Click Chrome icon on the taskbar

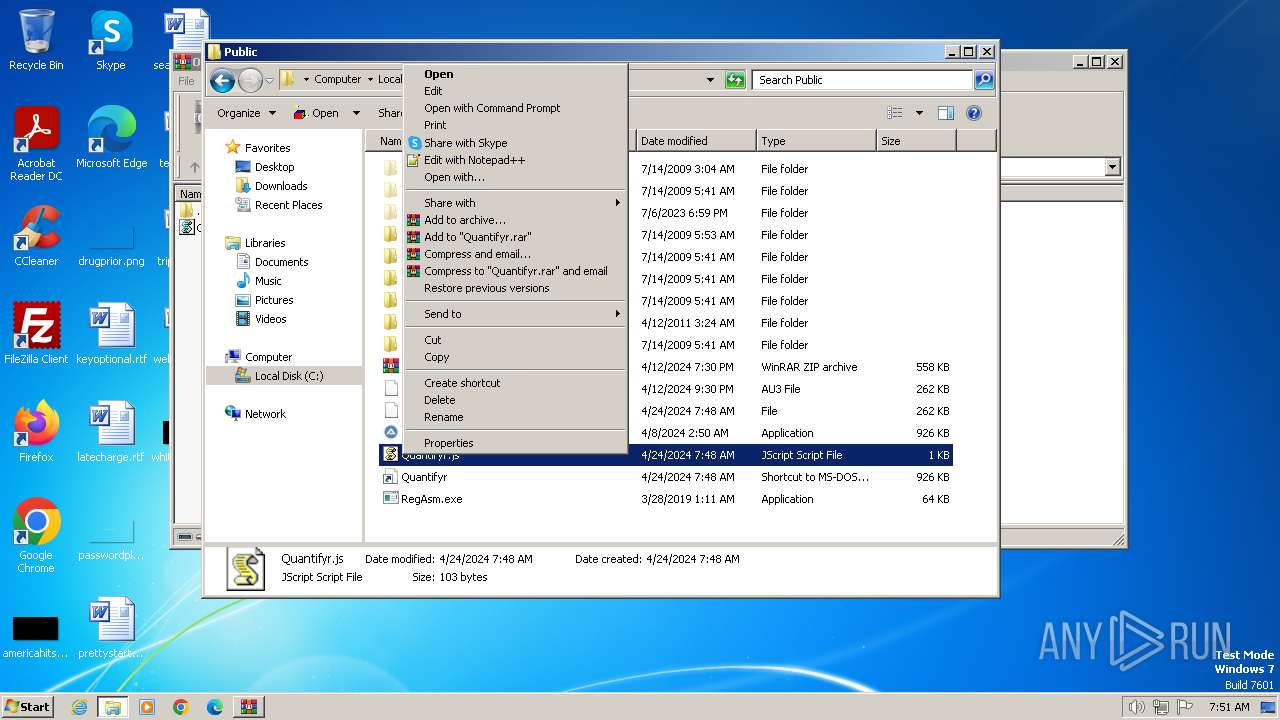point(181,707)
